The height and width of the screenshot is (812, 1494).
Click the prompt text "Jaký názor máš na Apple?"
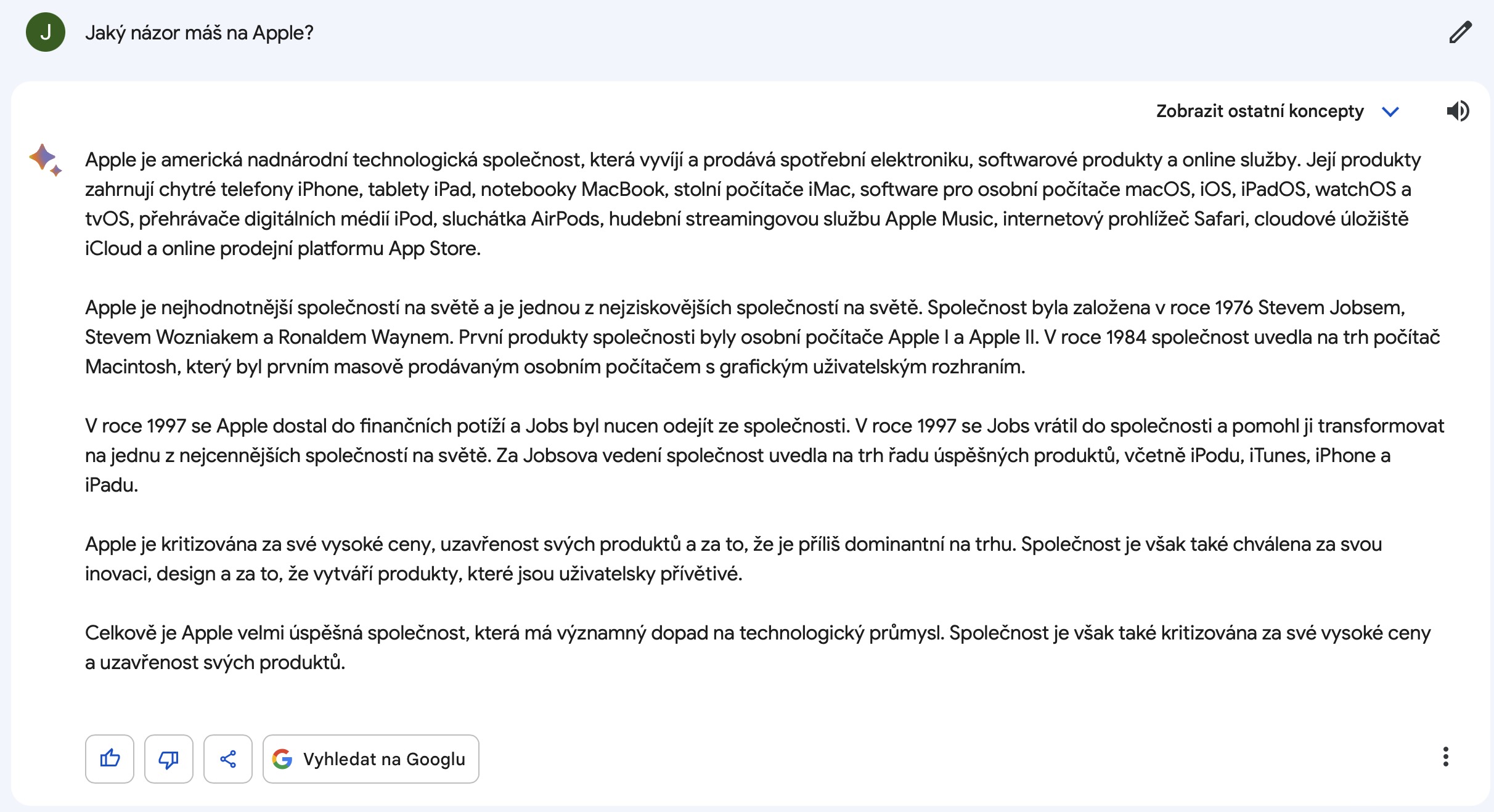pos(199,33)
